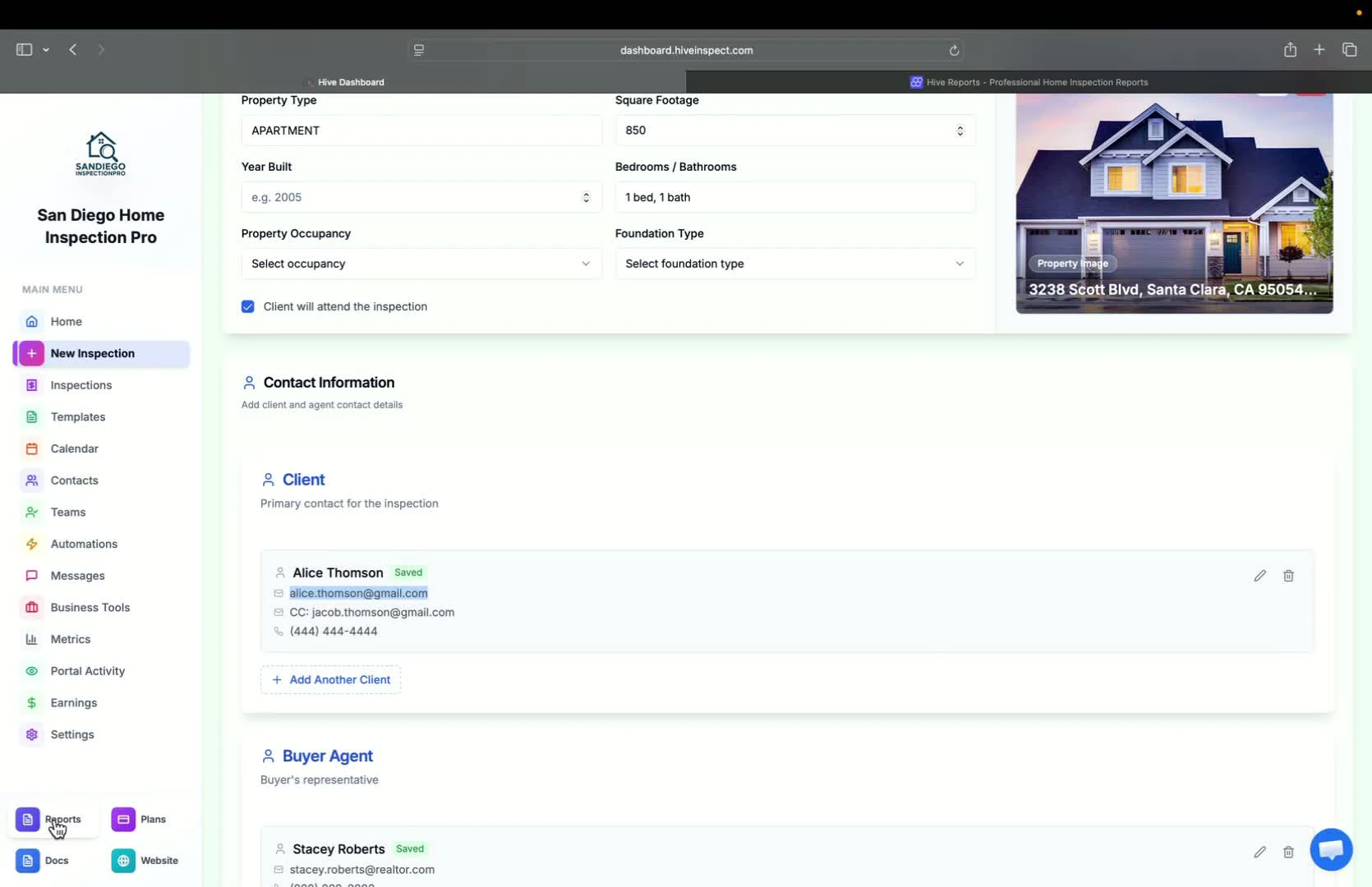Screen dimensions: 1372x887
Task: Select the Automations sidebar icon
Action: click(31, 544)
